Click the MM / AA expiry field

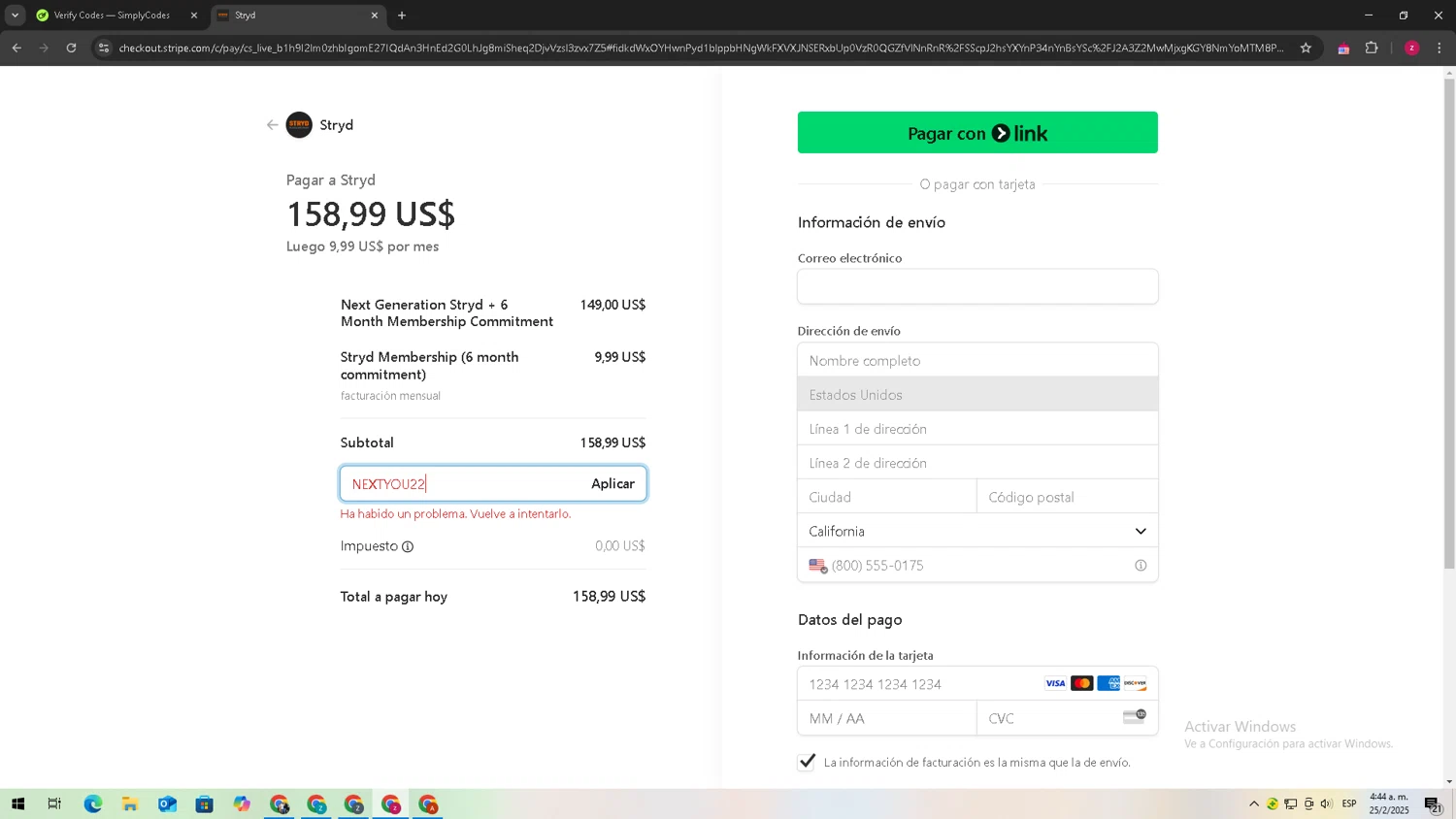(887, 718)
